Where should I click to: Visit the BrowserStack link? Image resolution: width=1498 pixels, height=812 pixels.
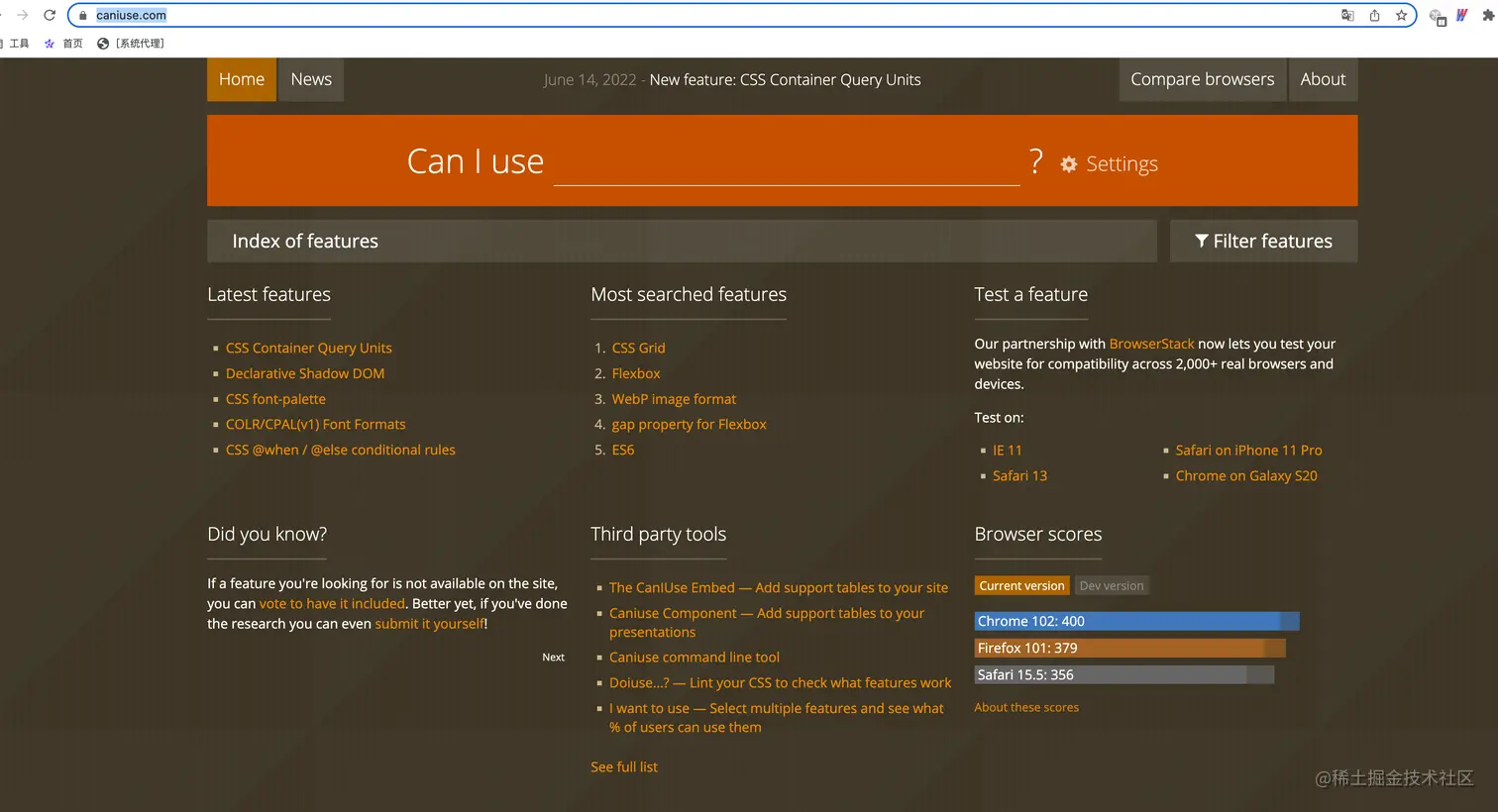[1152, 344]
